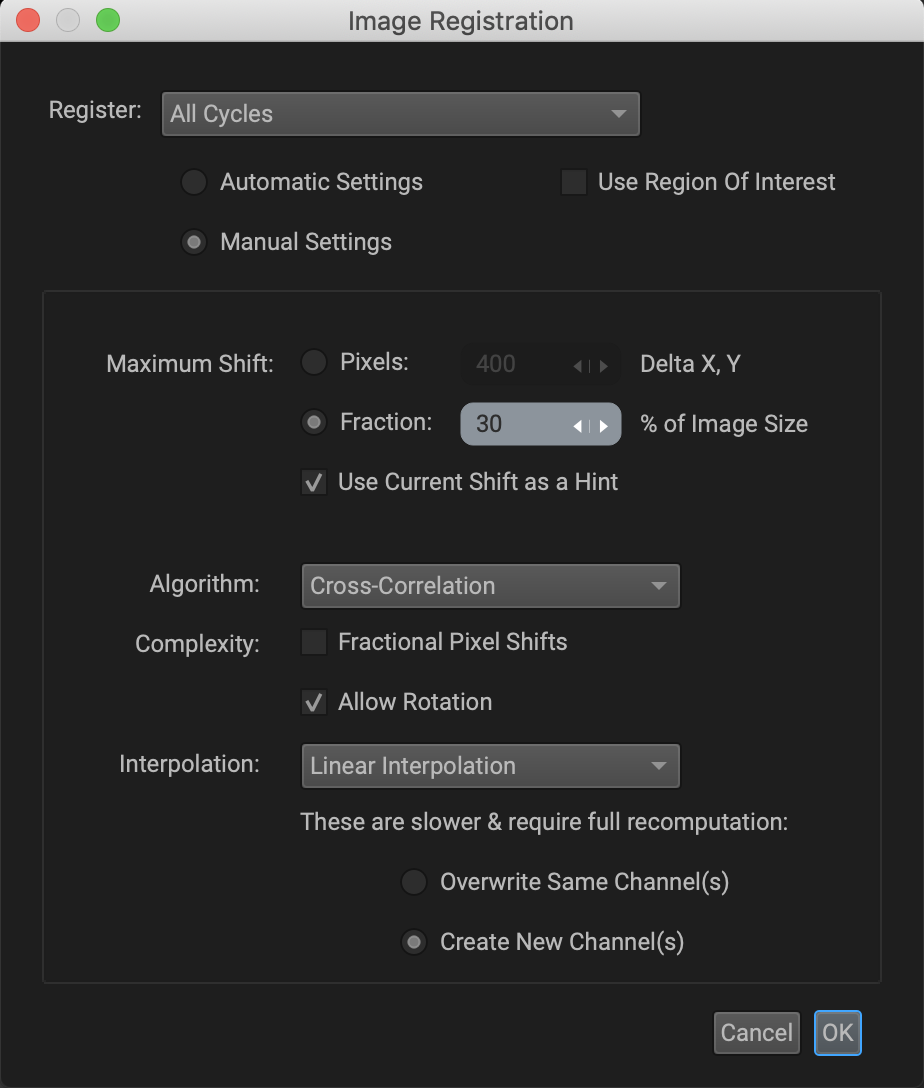
Task: Expand the Algorithm Cross-Correlation dropdown
Action: [x=490, y=586]
